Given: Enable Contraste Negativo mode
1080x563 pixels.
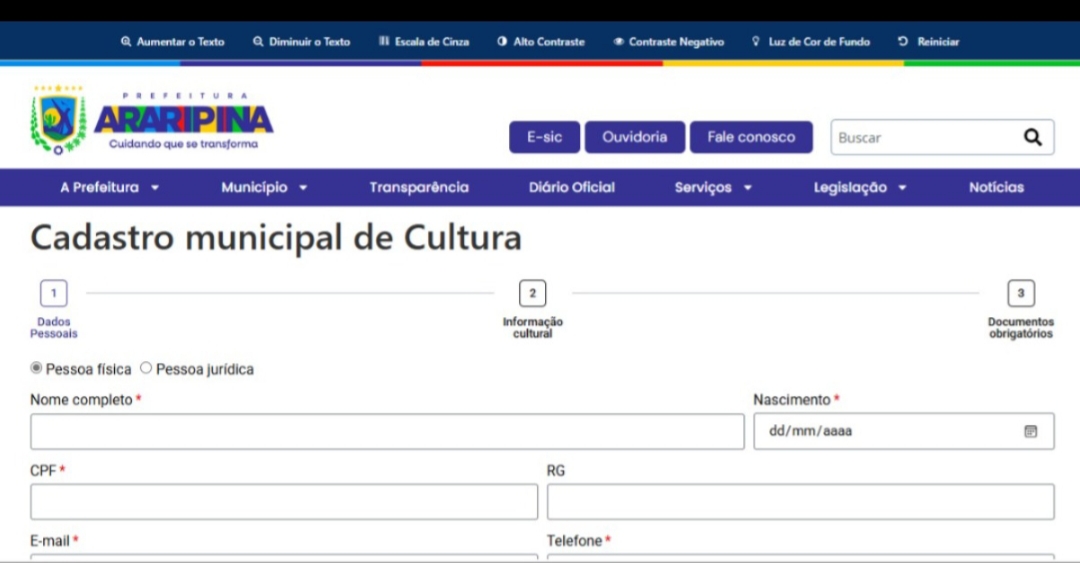Looking at the screenshot, I should pos(669,42).
